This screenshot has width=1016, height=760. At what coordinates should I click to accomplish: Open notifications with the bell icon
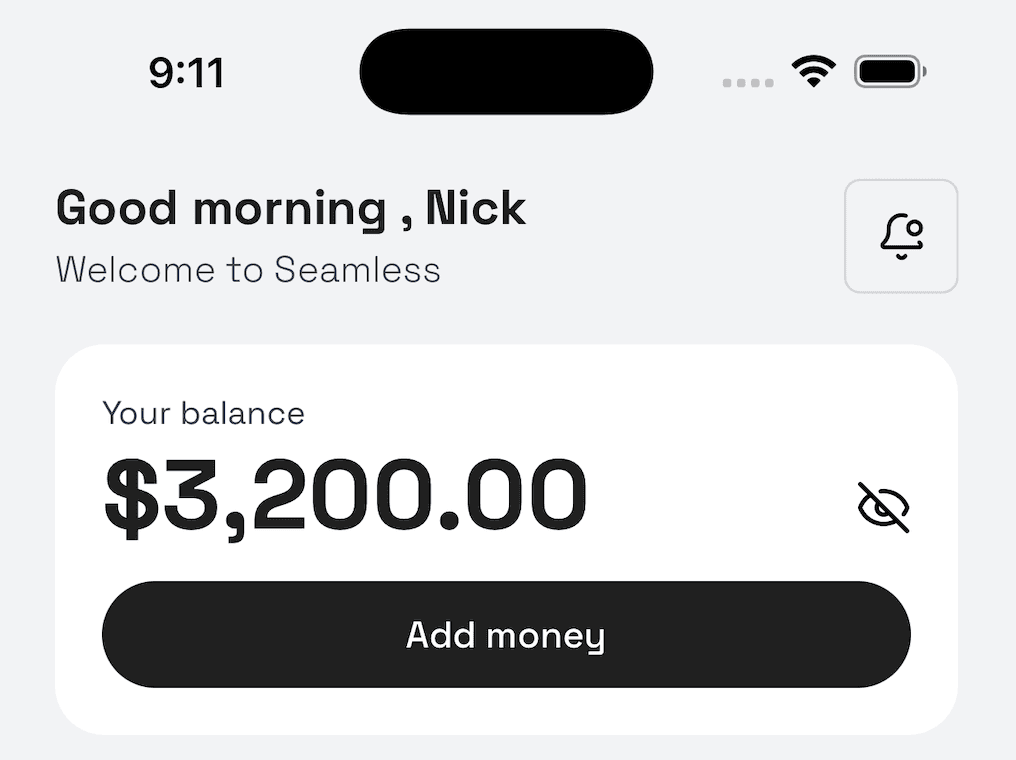pos(901,236)
